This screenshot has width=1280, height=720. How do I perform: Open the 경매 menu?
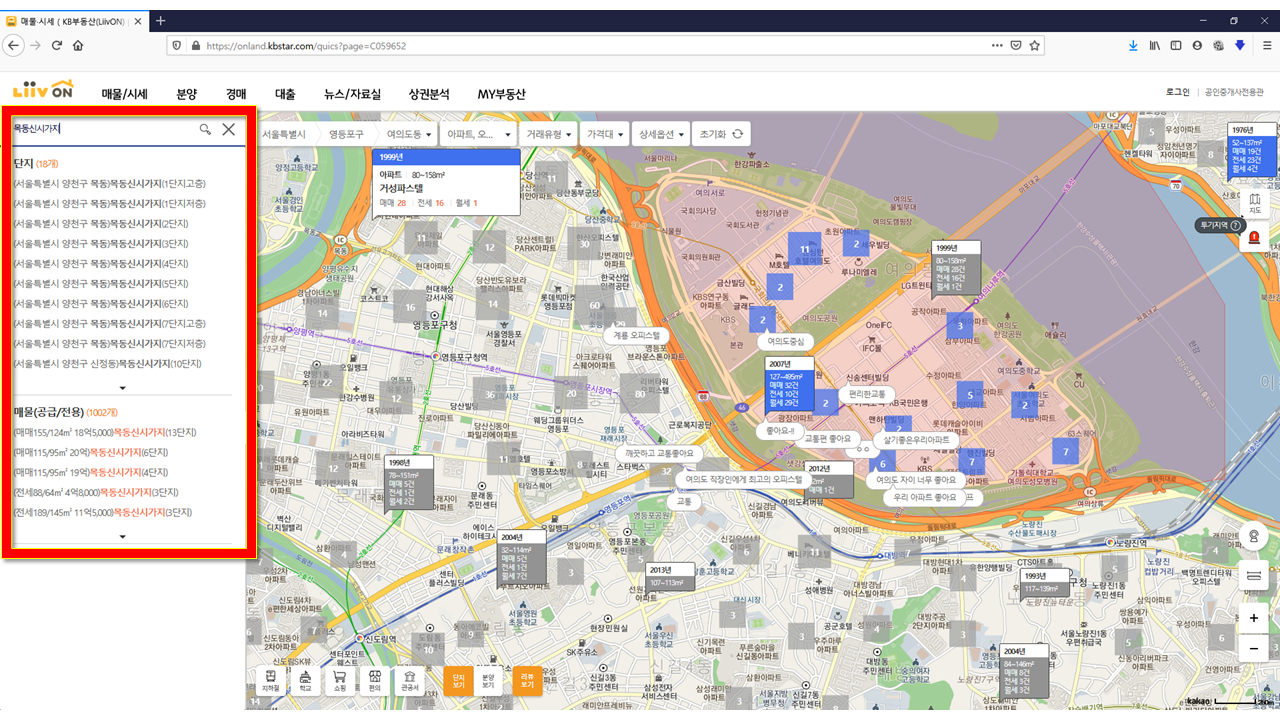[x=236, y=94]
